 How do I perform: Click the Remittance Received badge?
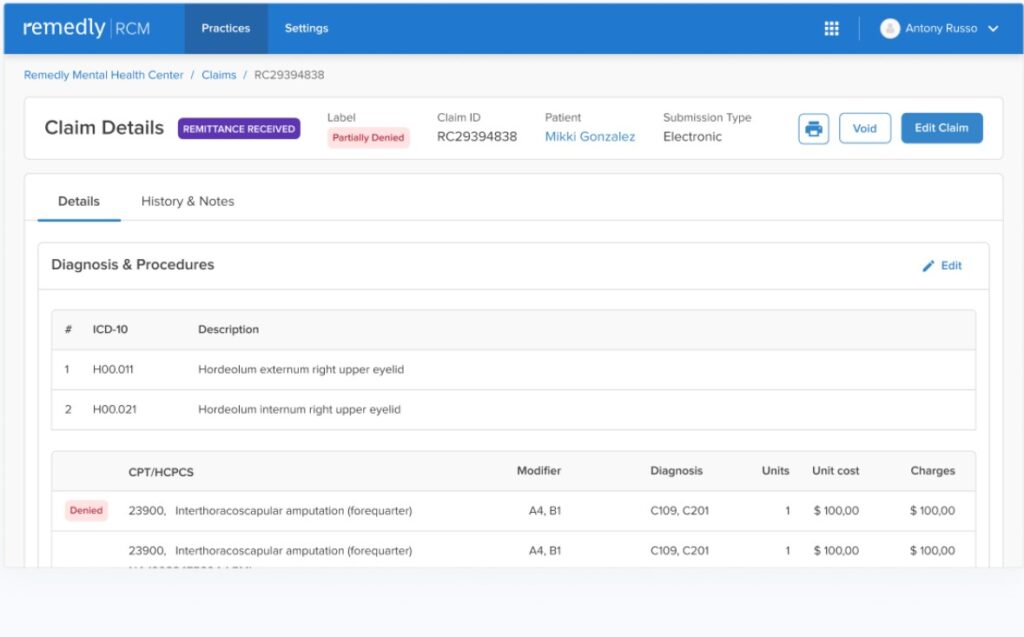pyautogui.click(x=238, y=128)
